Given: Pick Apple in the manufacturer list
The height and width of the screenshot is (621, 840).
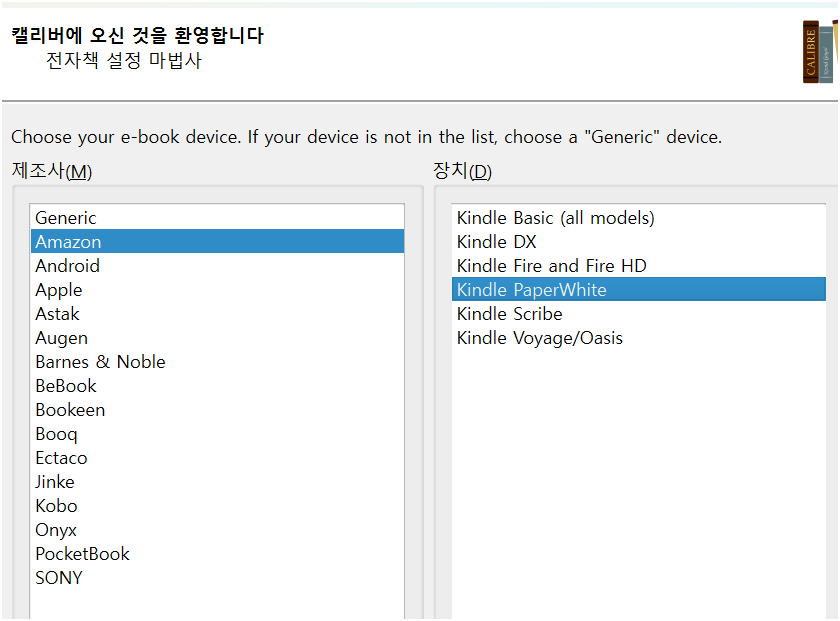Looking at the screenshot, I should click(x=217, y=290).
